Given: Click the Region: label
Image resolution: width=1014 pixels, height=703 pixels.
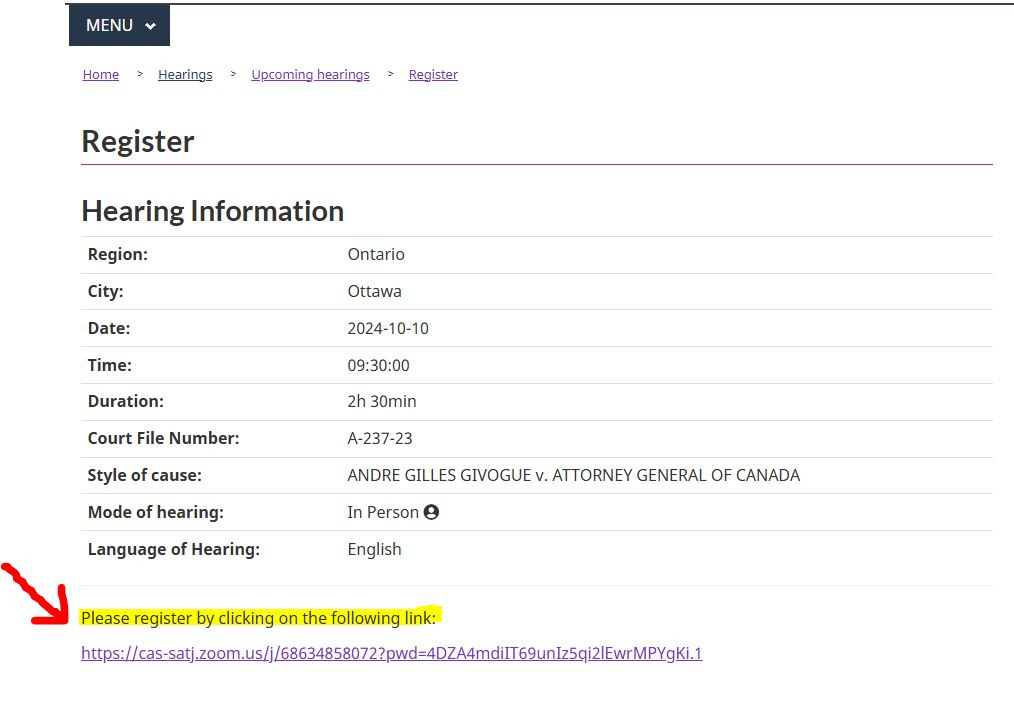Looking at the screenshot, I should (118, 254).
